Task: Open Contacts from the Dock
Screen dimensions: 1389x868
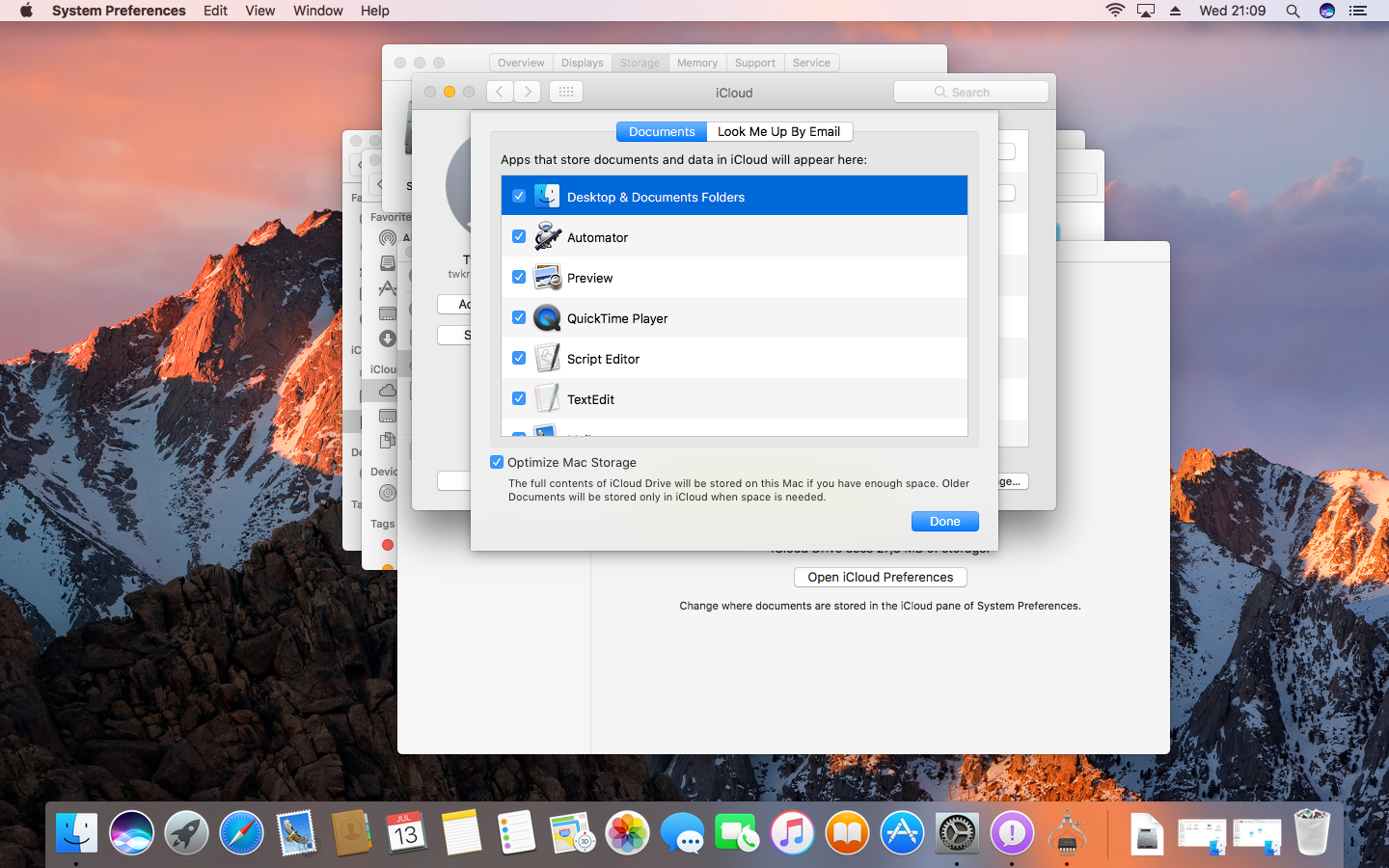Action: pyautogui.click(x=351, y=833)
